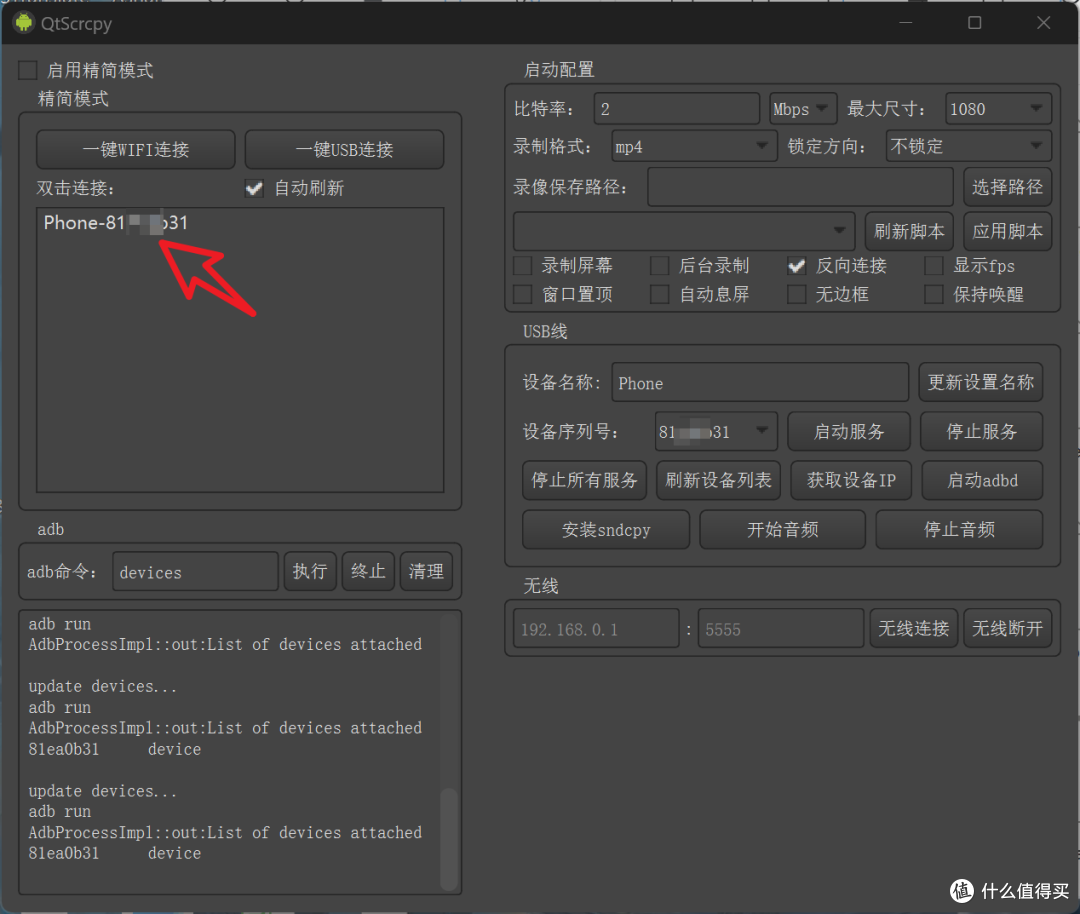The image size is (1080, 914).
Task: Toggle the 反向连接 checkbox
Action: tap(797, 266)
